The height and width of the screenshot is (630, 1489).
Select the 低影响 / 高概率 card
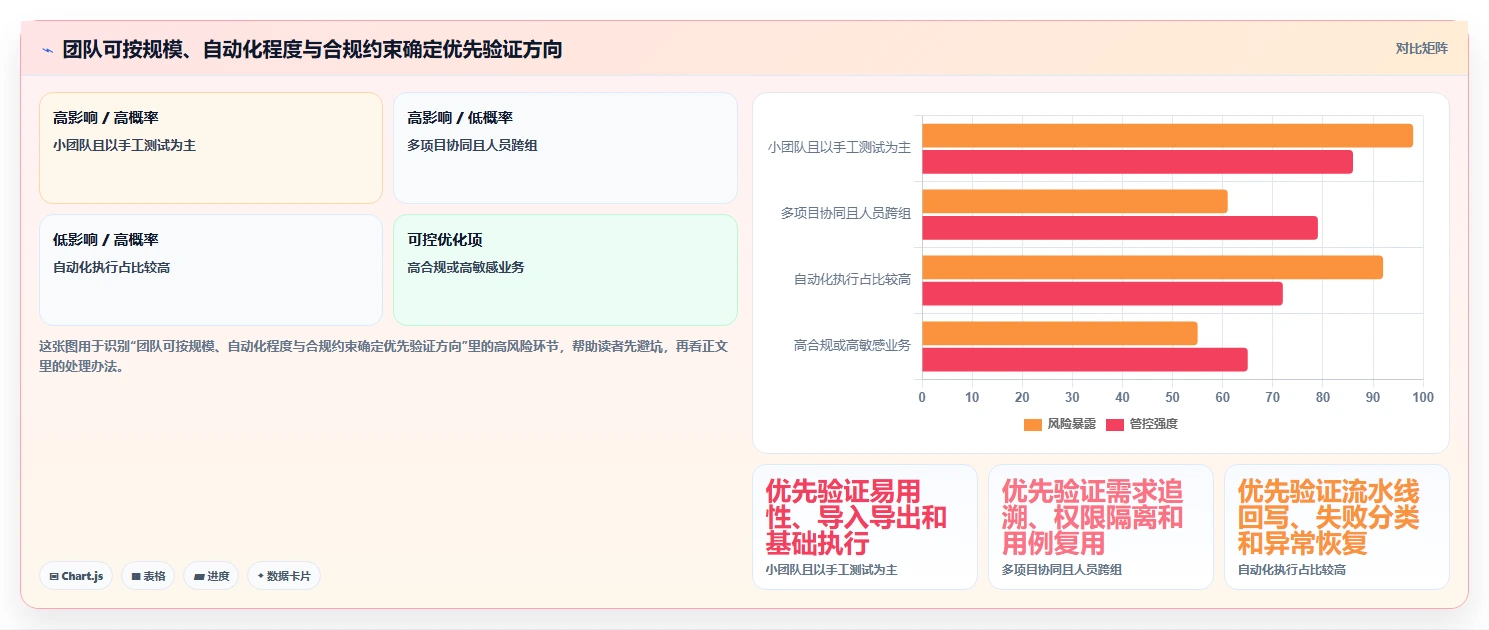211,270
